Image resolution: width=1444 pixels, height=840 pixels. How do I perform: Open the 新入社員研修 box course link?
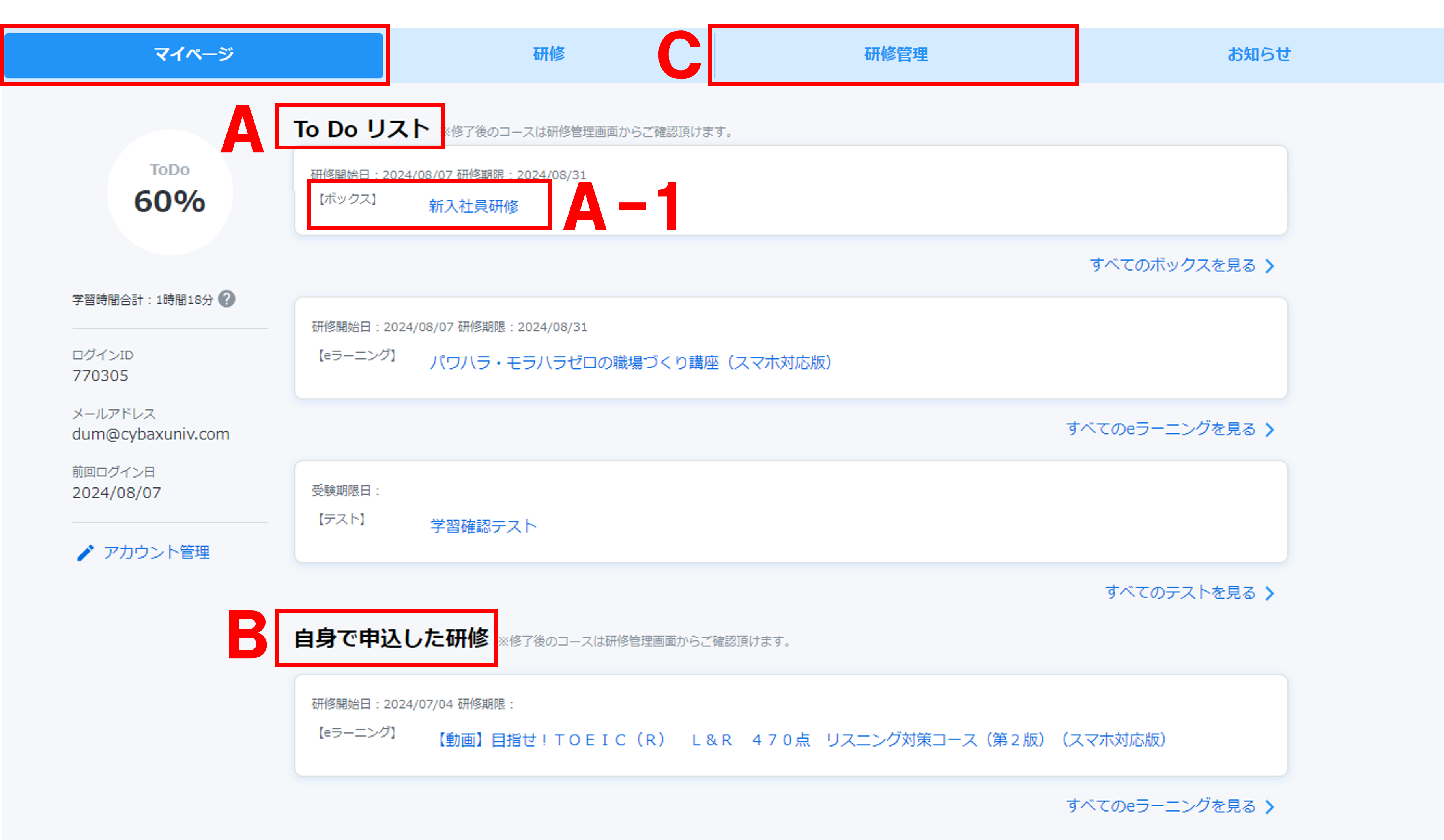473,206
